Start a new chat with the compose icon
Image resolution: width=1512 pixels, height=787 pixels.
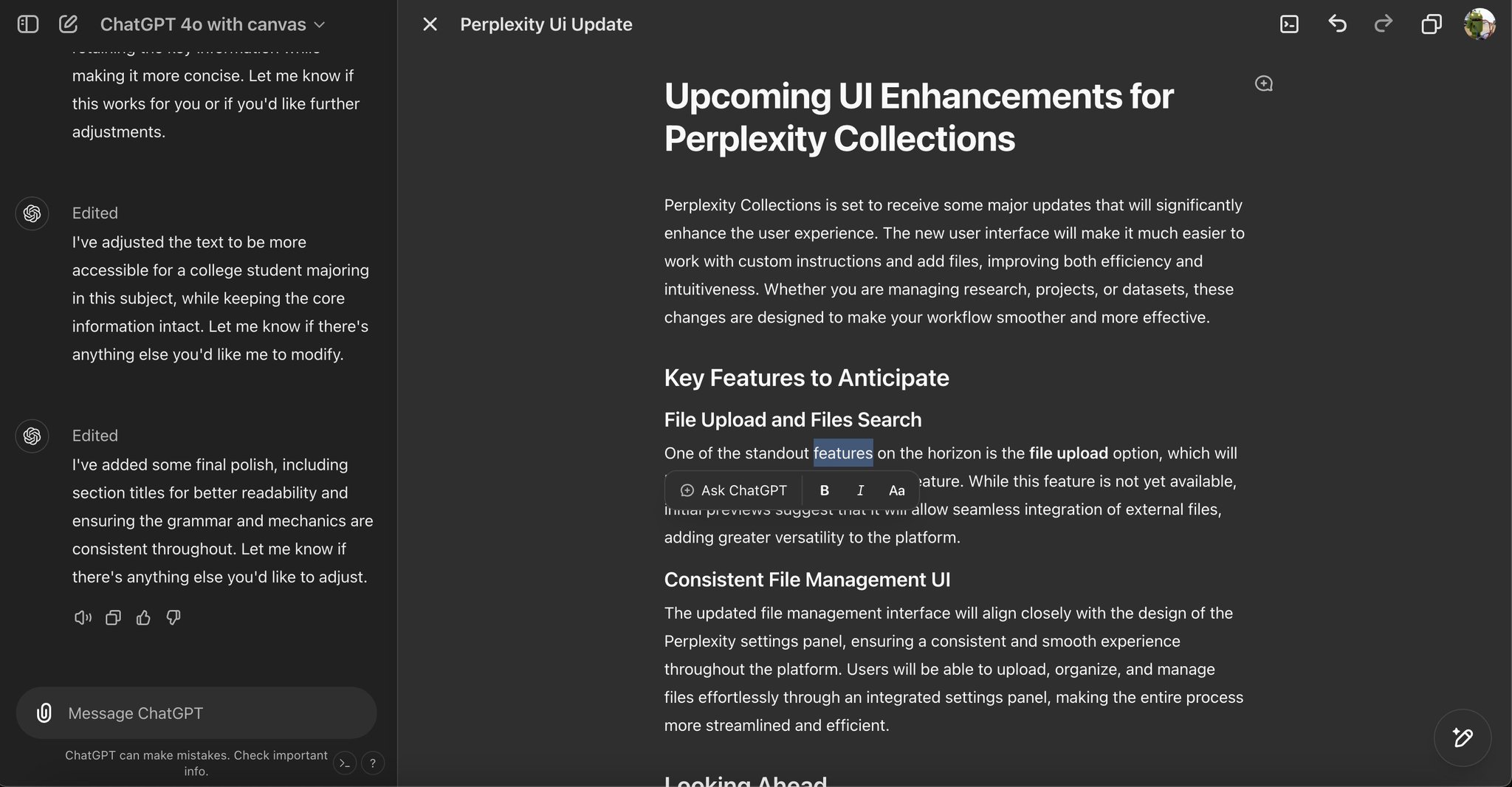coord(68,24)
